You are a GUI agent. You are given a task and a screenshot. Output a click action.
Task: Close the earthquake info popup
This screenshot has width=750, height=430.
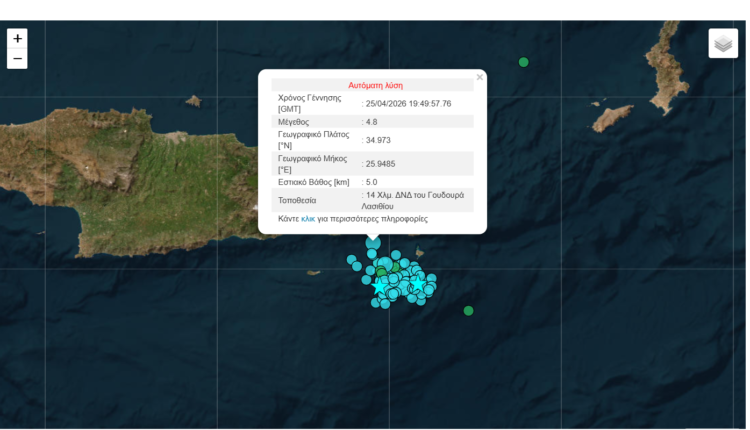479,77
